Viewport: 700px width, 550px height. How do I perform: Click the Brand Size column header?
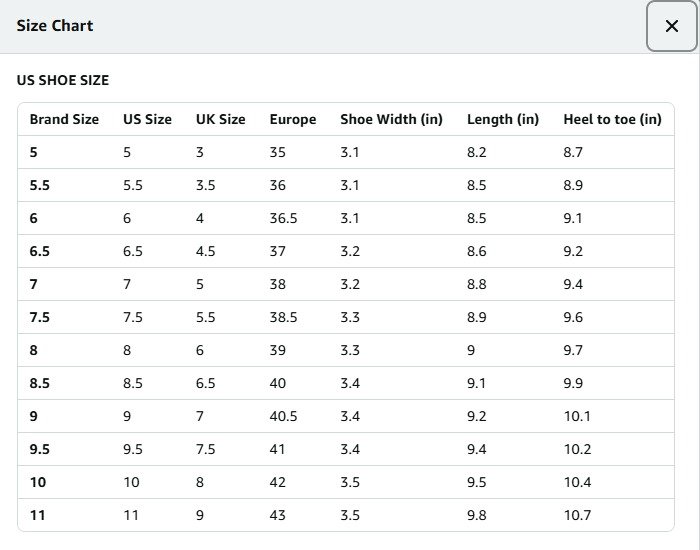[64, 119]
